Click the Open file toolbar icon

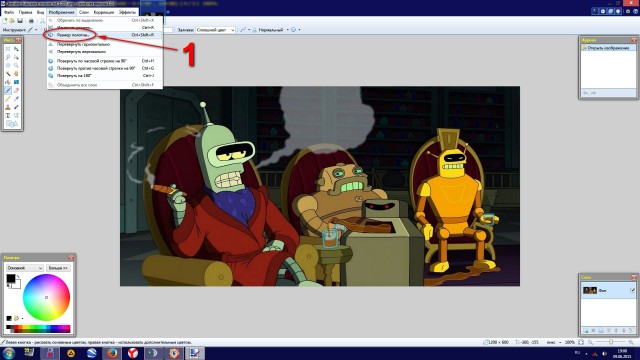coord(12,20)
